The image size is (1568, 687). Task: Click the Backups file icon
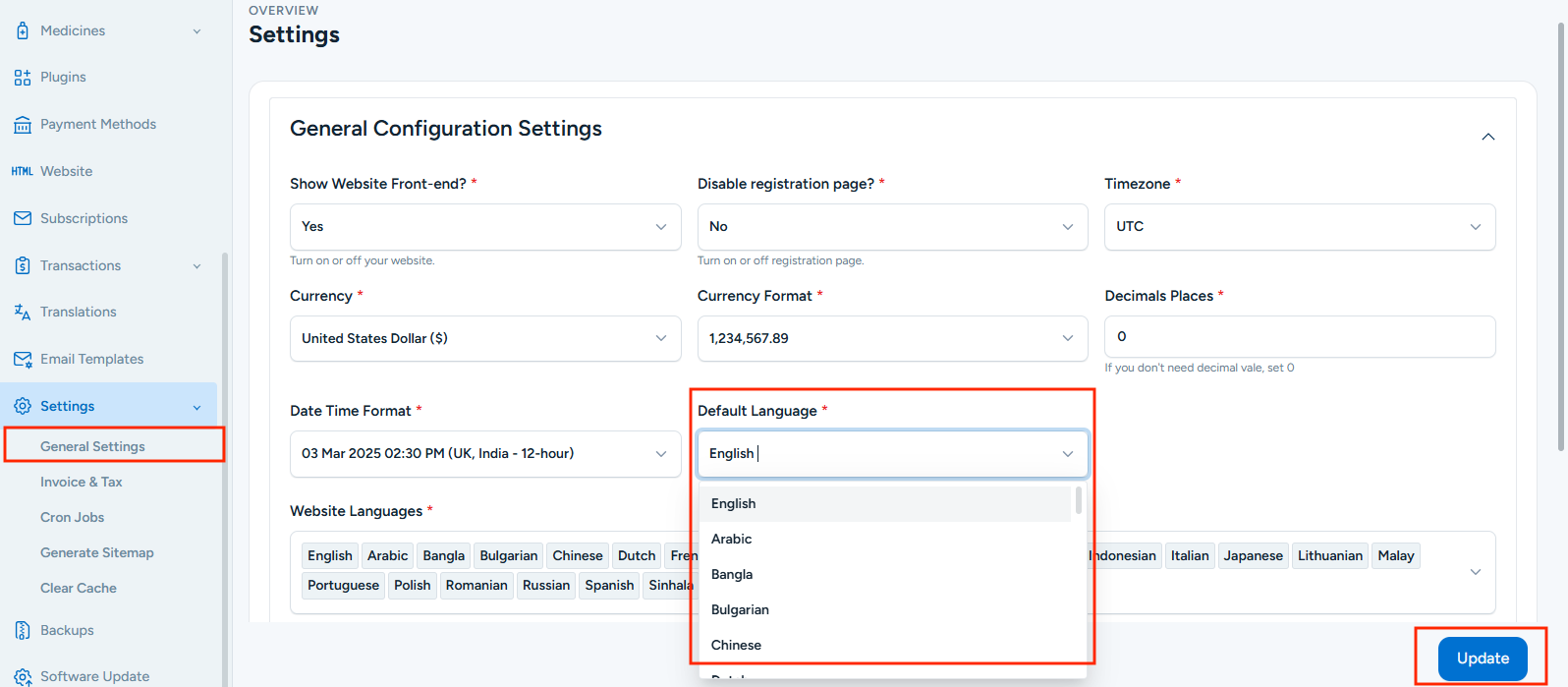[x=23, y=631]
